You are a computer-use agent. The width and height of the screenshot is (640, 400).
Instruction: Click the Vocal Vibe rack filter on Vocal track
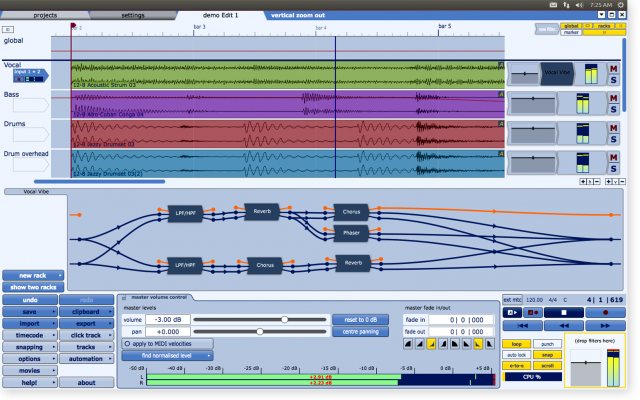(x=556, y=72)
